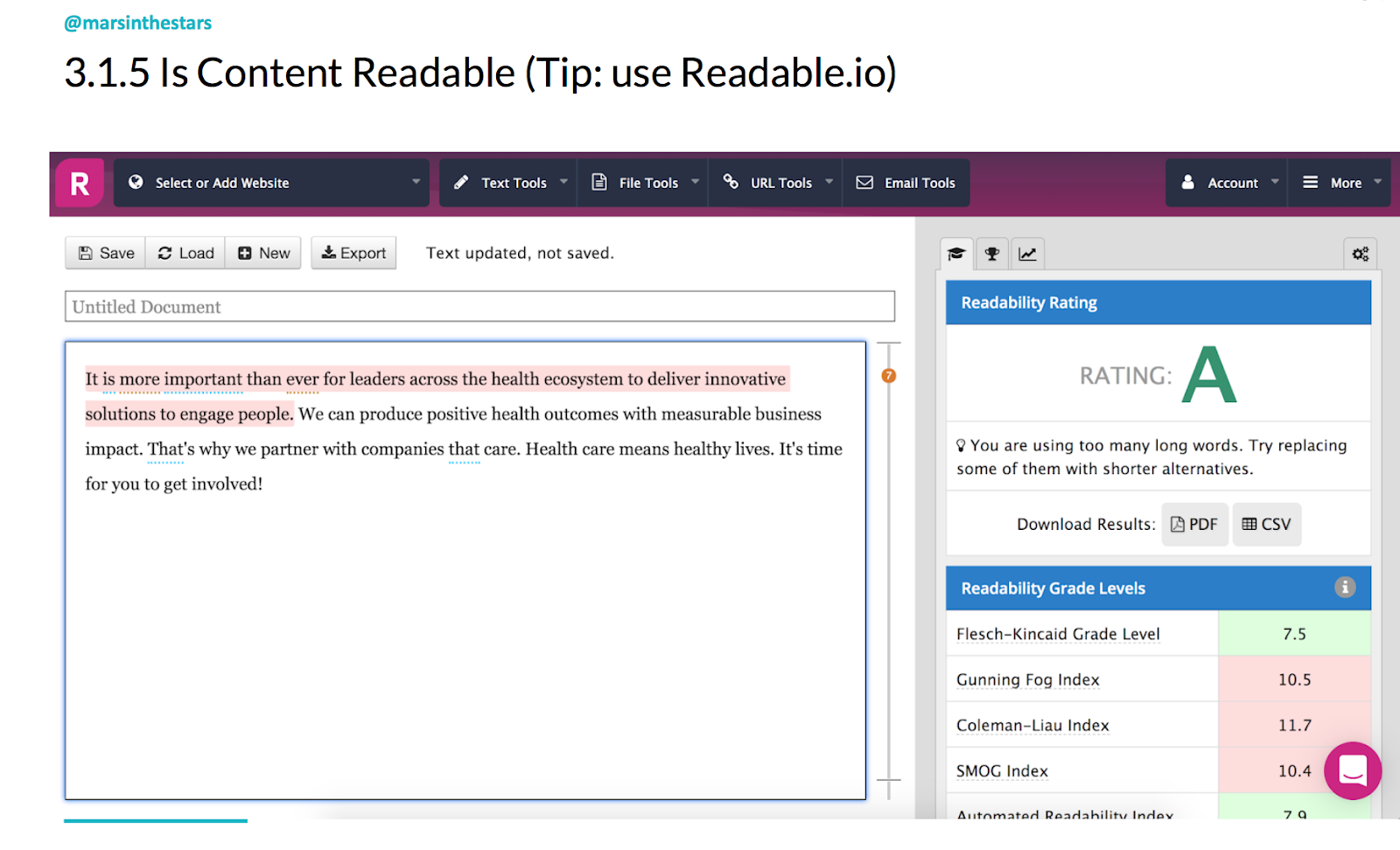Click the Untitled Document title field

click(x=479, y=306)
